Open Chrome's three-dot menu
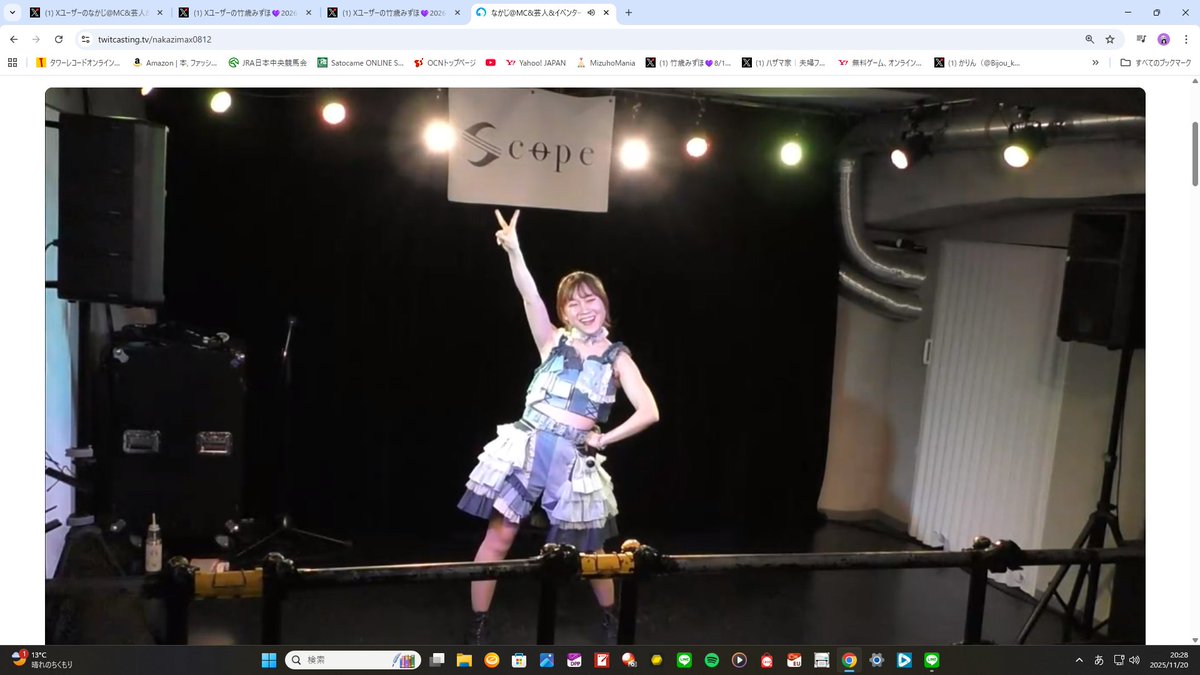Image resolution: width=1200 pixels, height=675 pixels. pyautogui.click(x=1185, y=39)
